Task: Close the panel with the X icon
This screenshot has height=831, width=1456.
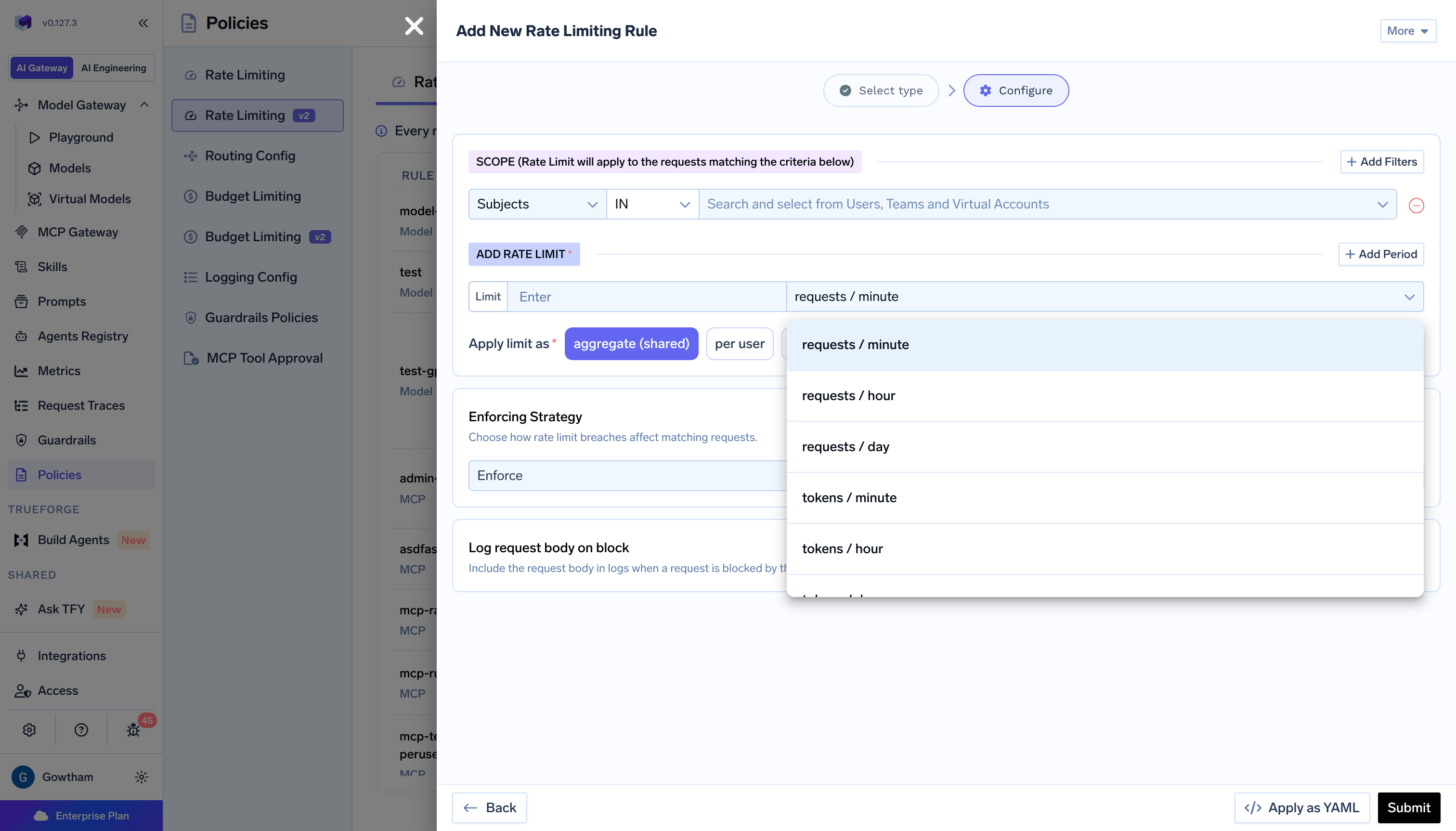Action: click(414, 26)
